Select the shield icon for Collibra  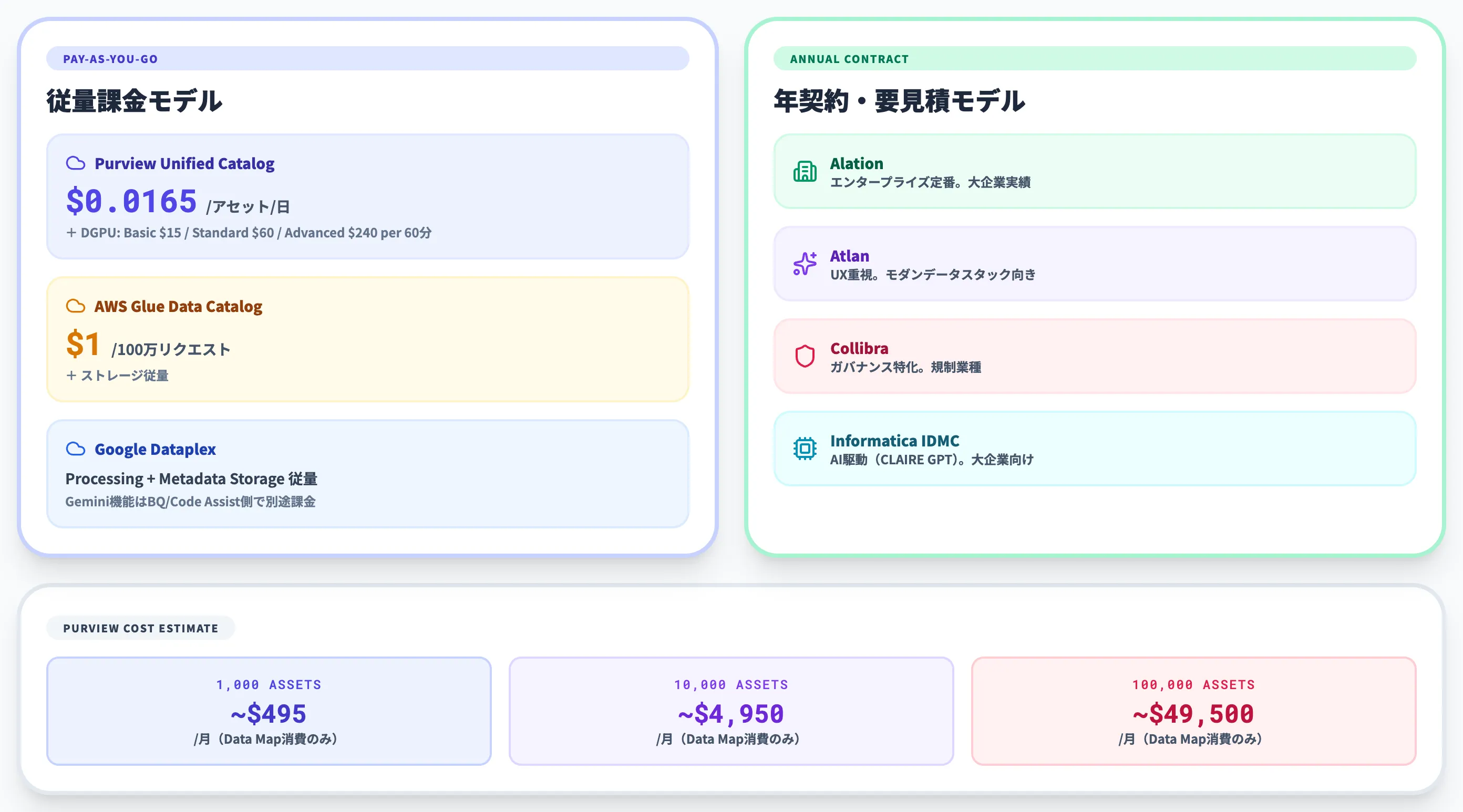coord(805,356)
